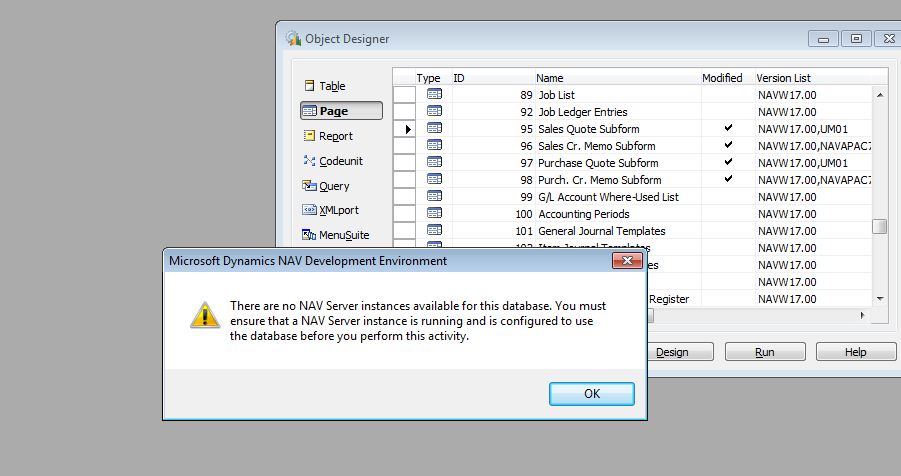The image size is (901, 476).
Task: Toggle Modified checkmark for Purch. Cr. Memo Subform
Action: pyautogui.click(x=728, y=179)
